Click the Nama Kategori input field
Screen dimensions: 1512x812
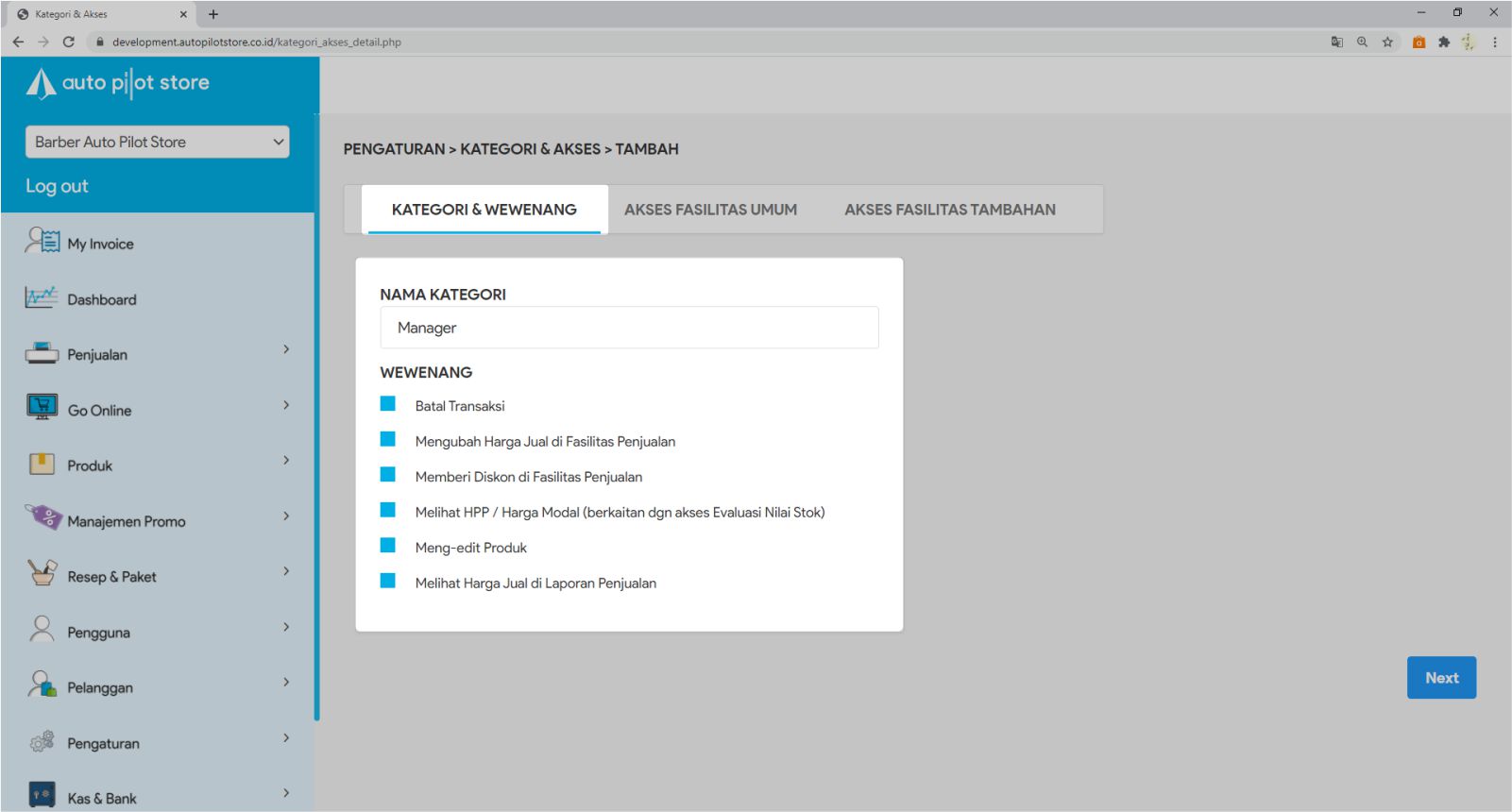[x=629, y=328]
